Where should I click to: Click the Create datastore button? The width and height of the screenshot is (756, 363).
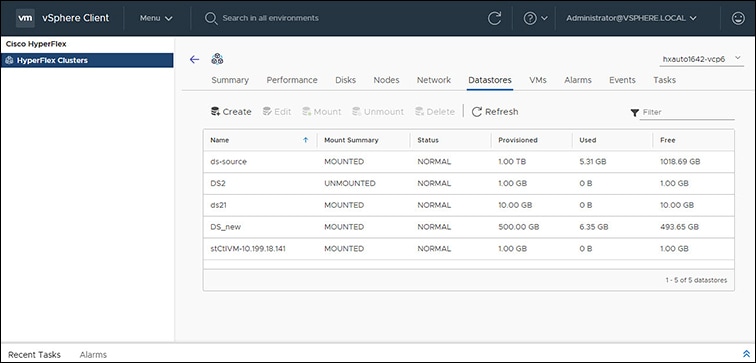point(231,111)
